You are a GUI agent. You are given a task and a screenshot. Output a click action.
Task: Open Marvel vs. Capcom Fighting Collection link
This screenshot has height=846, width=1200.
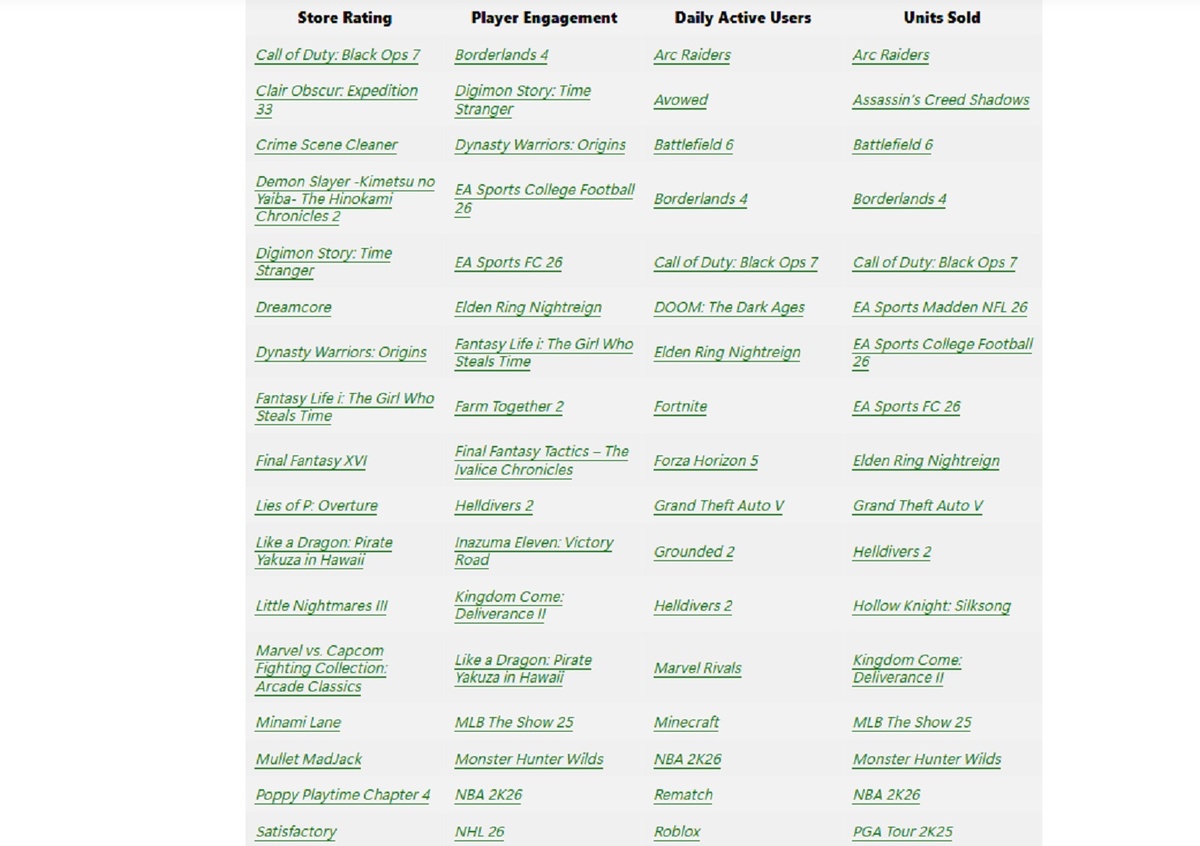(x=321, y=669)
